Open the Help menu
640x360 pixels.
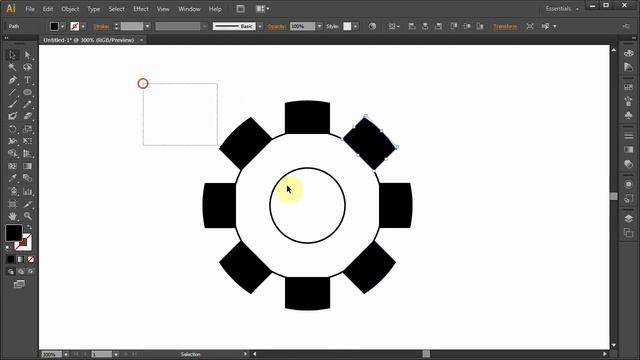pyautogui.click(x=215, y=9)
